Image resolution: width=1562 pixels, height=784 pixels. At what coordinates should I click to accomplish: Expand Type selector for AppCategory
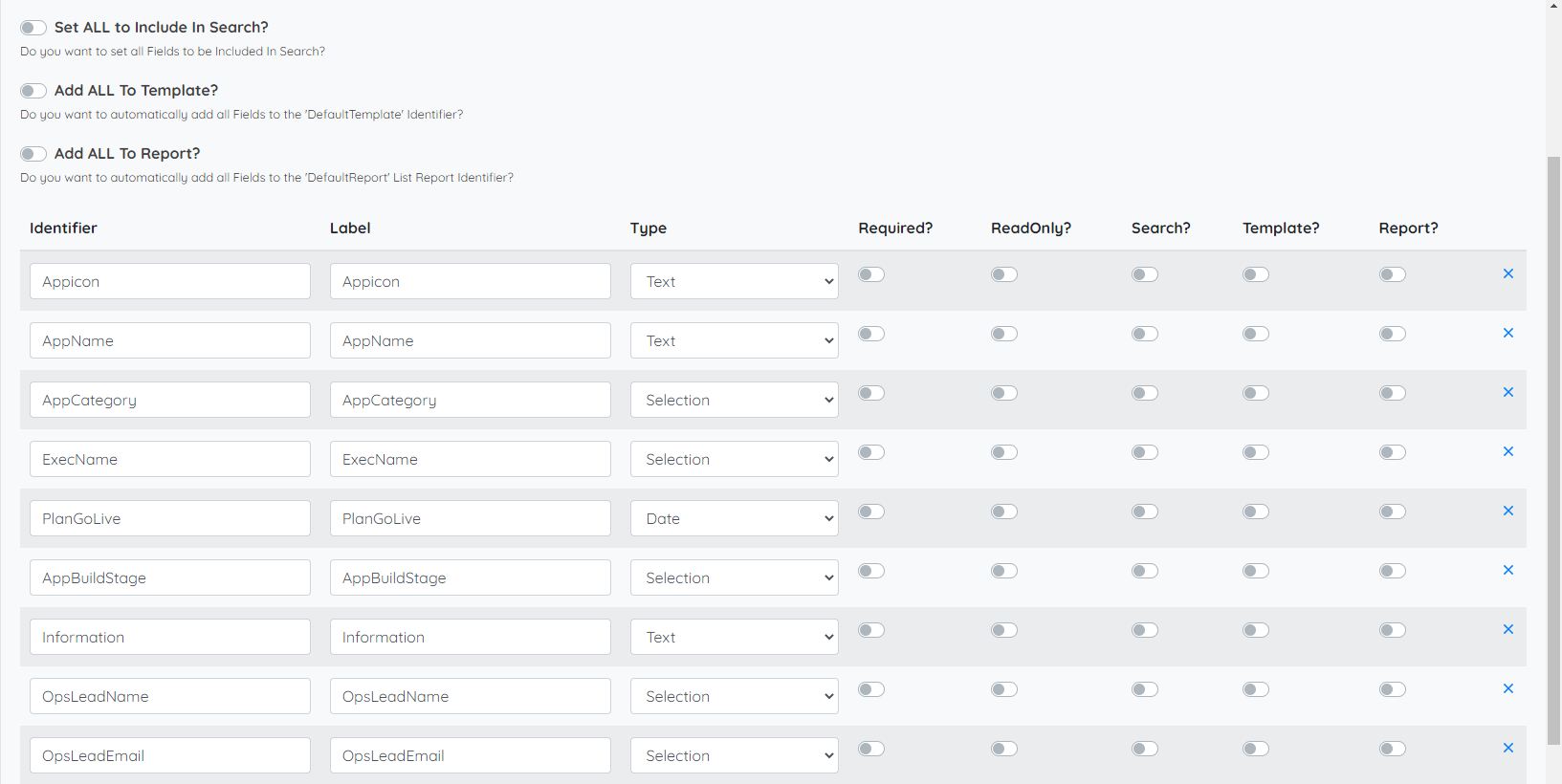(x=735, y=400)
